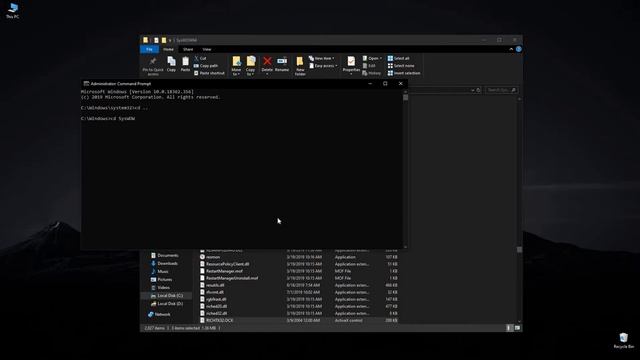640x360 pixels.
Task: Switch to the Share ribbon tab
Action: [x=188, y=49]
